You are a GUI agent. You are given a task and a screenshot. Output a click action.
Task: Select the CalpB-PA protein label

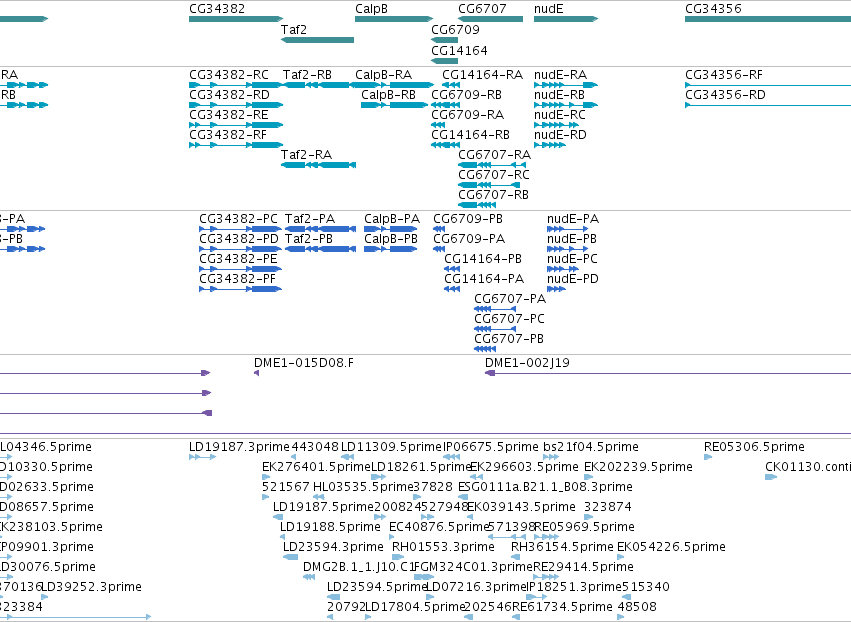tap(392, 219)
